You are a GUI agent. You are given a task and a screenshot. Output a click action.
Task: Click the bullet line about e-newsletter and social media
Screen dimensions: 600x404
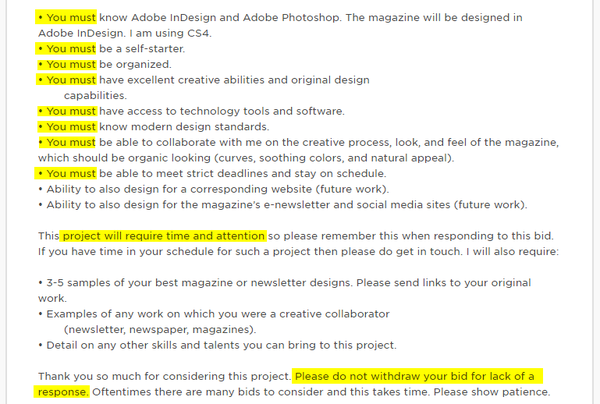tap(282, 205)
